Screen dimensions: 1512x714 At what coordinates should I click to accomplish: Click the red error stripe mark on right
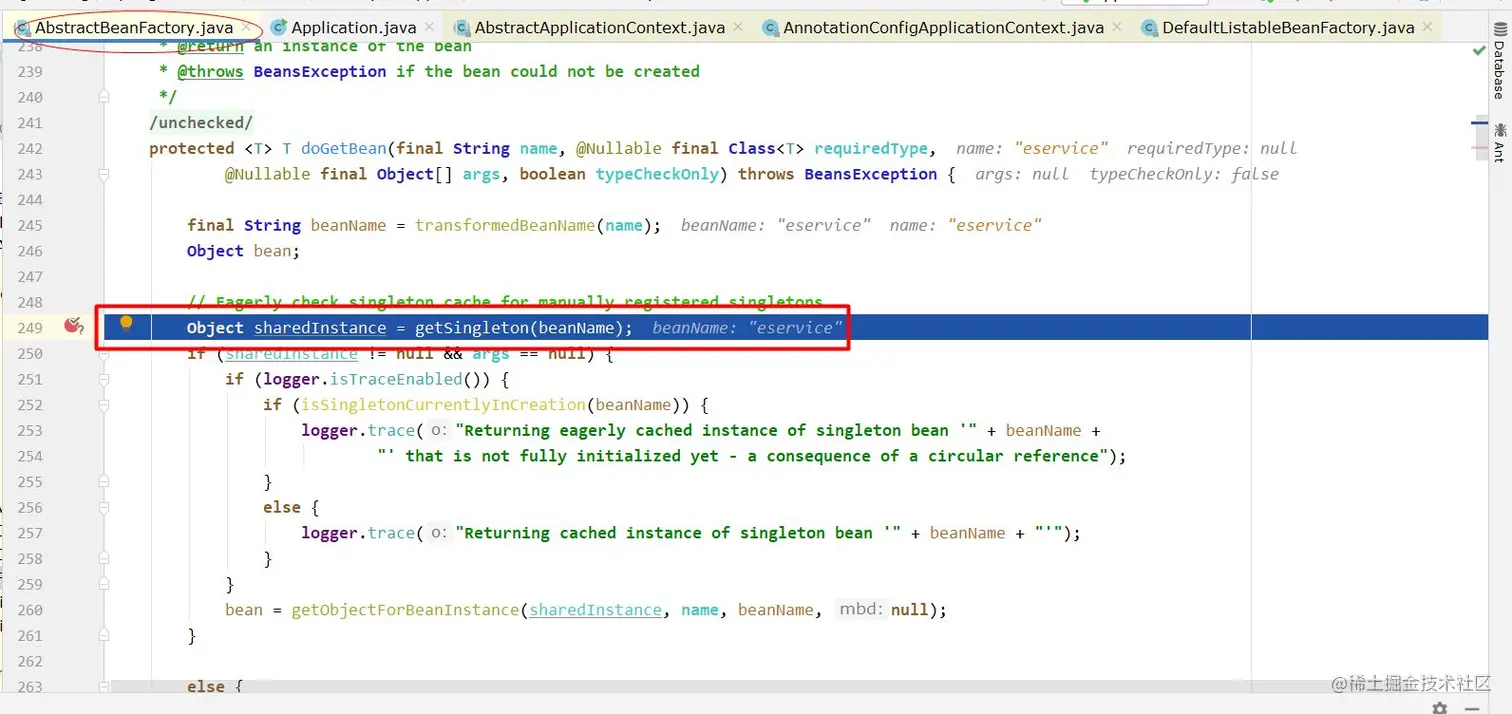(x=1479, y=146)
